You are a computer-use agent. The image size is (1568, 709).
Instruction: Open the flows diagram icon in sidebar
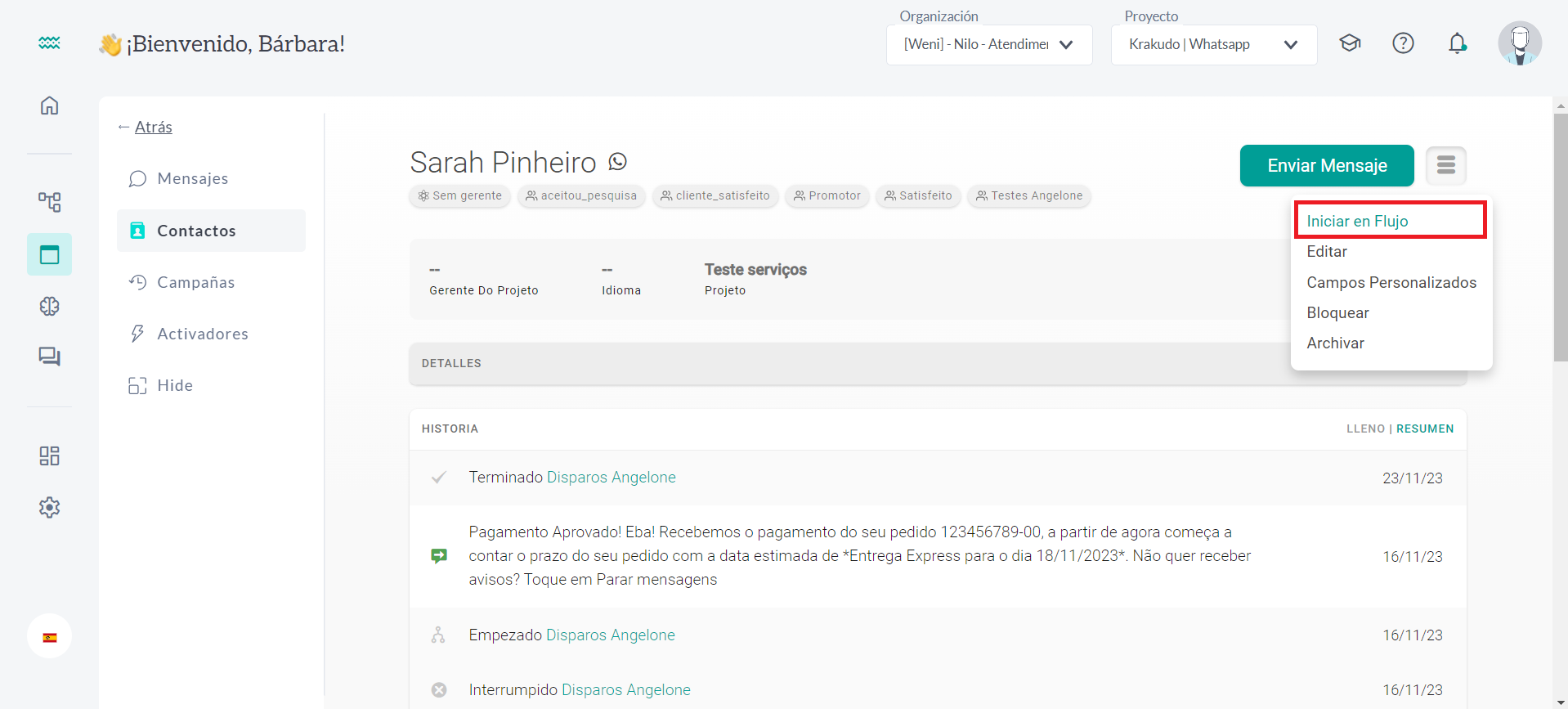tap(49, 202)
